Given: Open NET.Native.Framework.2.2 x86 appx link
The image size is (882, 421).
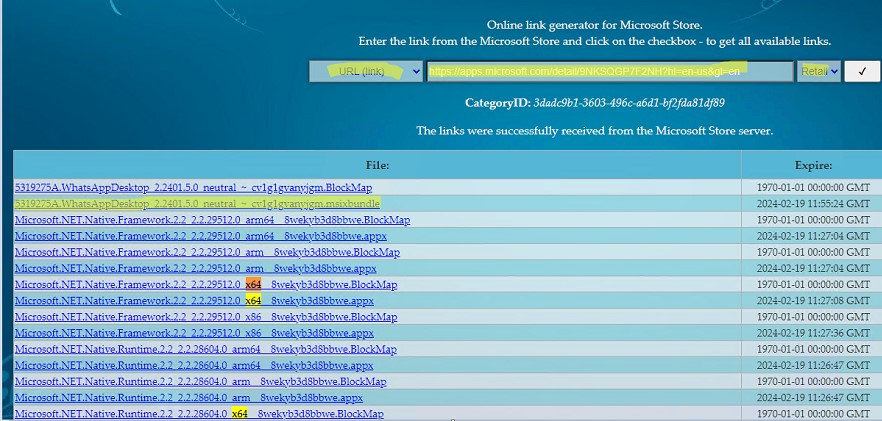Looking at the screenshot, I should click(x=194, y=333).
